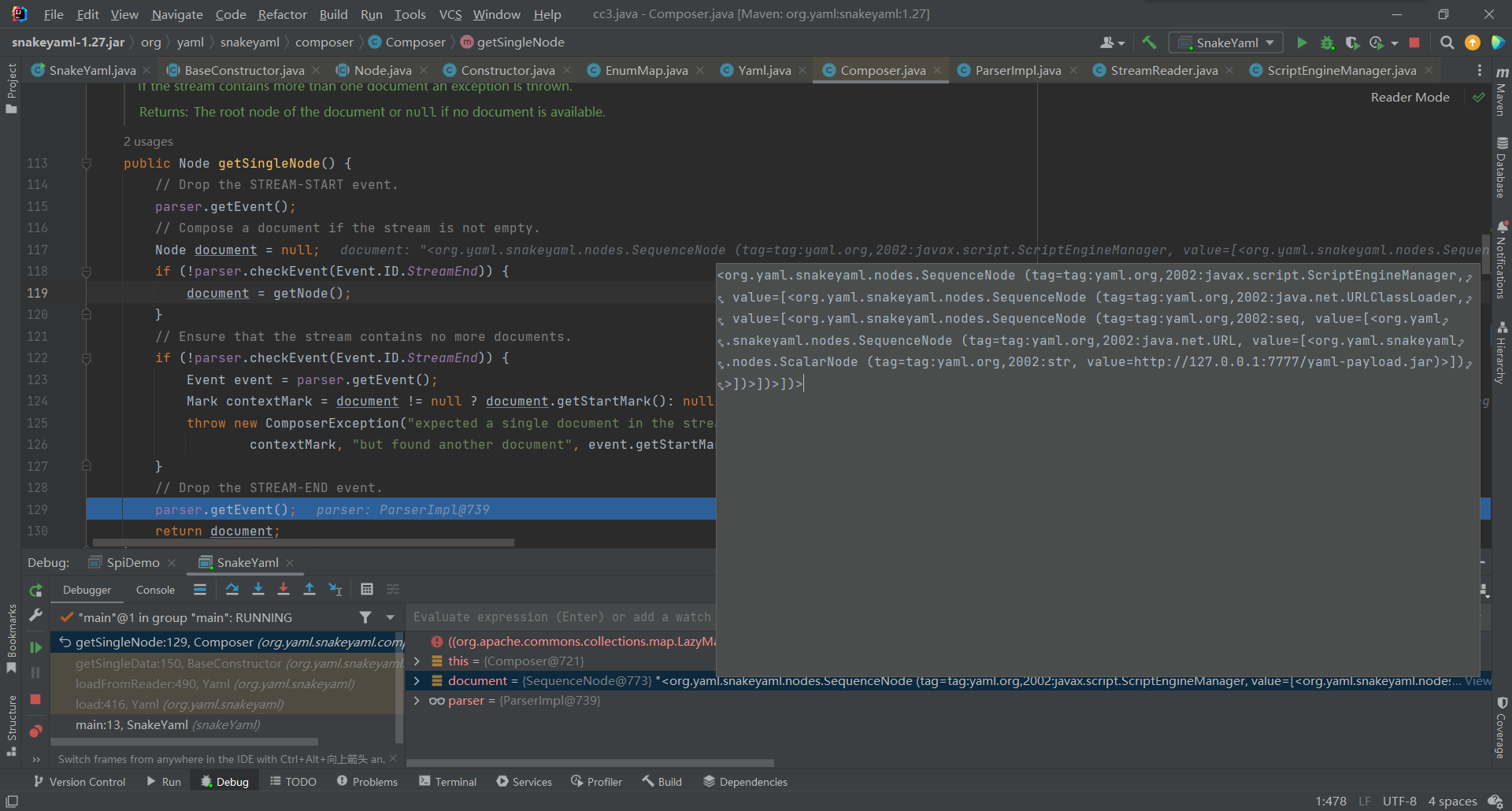Close the Switch frames hint

click(x=393, y=758)
